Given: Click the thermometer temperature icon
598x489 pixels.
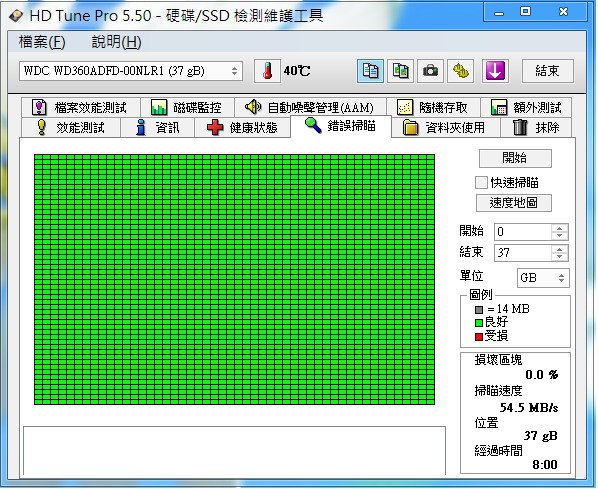Looking at the screenshot, I should pos(268,71).
